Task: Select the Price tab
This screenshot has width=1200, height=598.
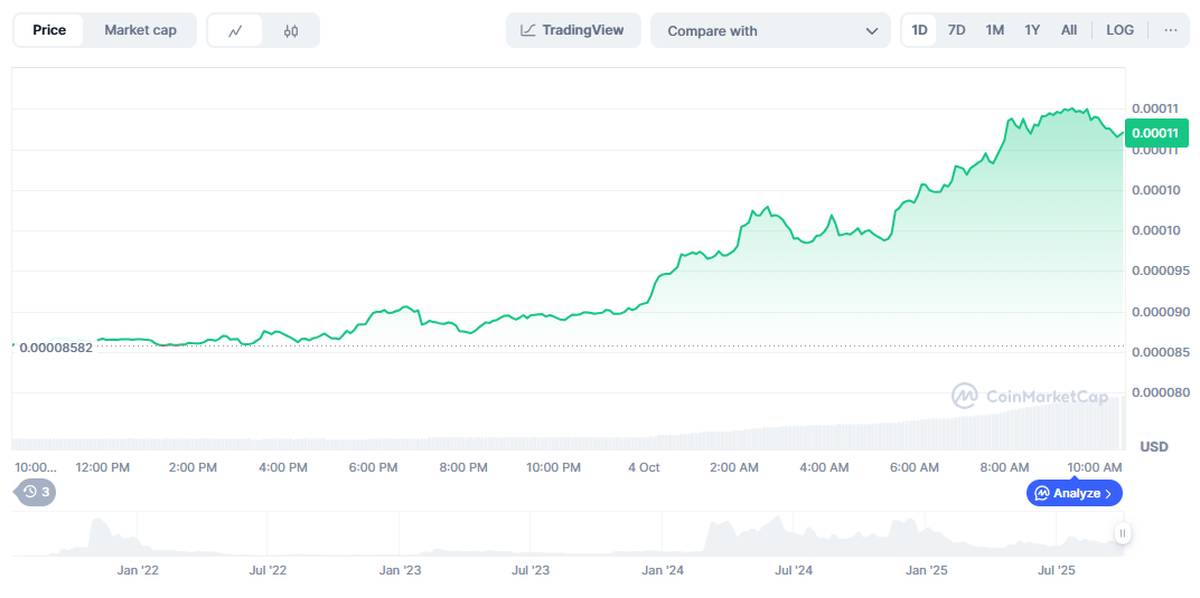Action: click(x=49, y=30)
